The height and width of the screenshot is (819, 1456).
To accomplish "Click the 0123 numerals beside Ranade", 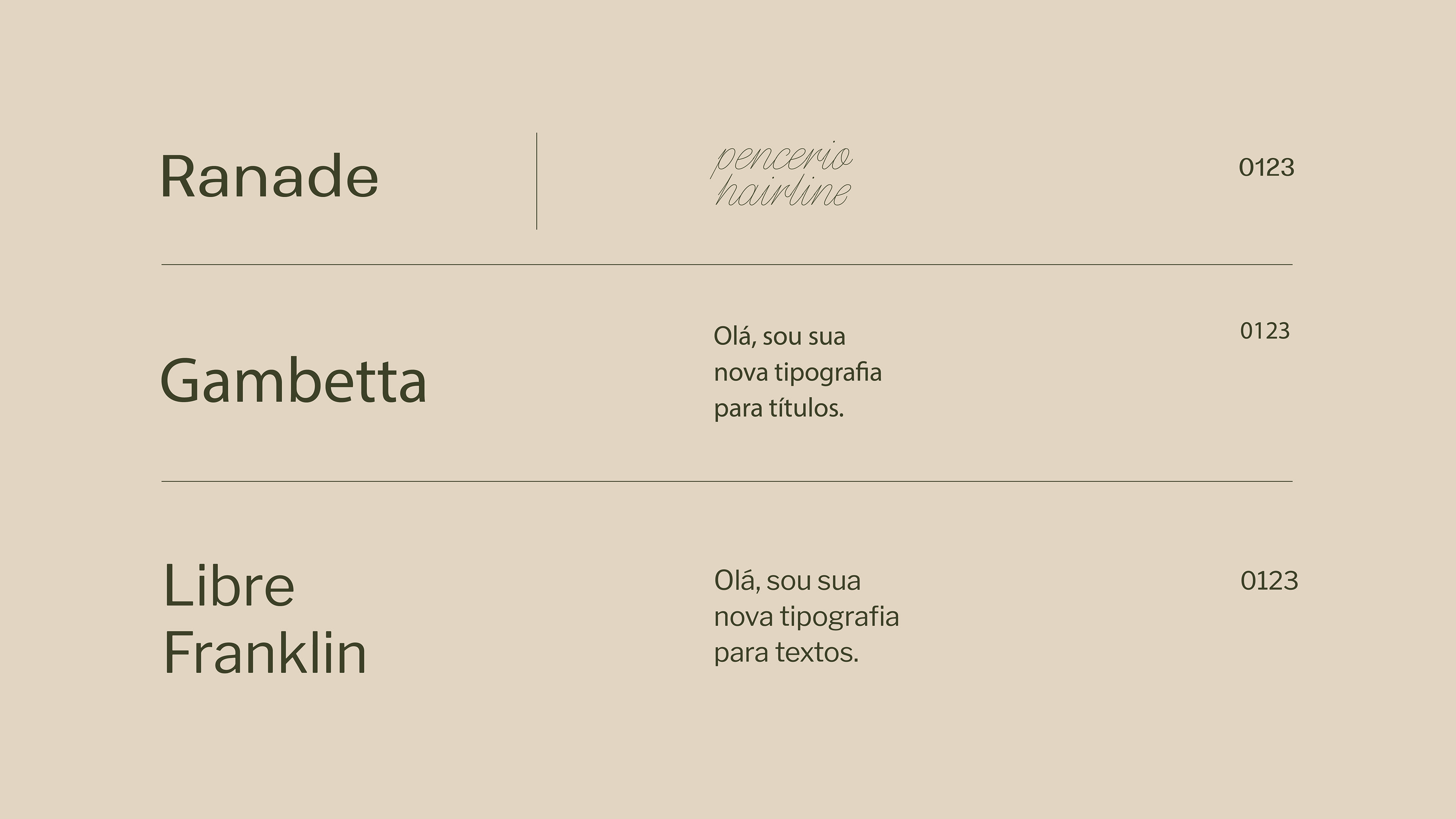I will point(1266,167).
